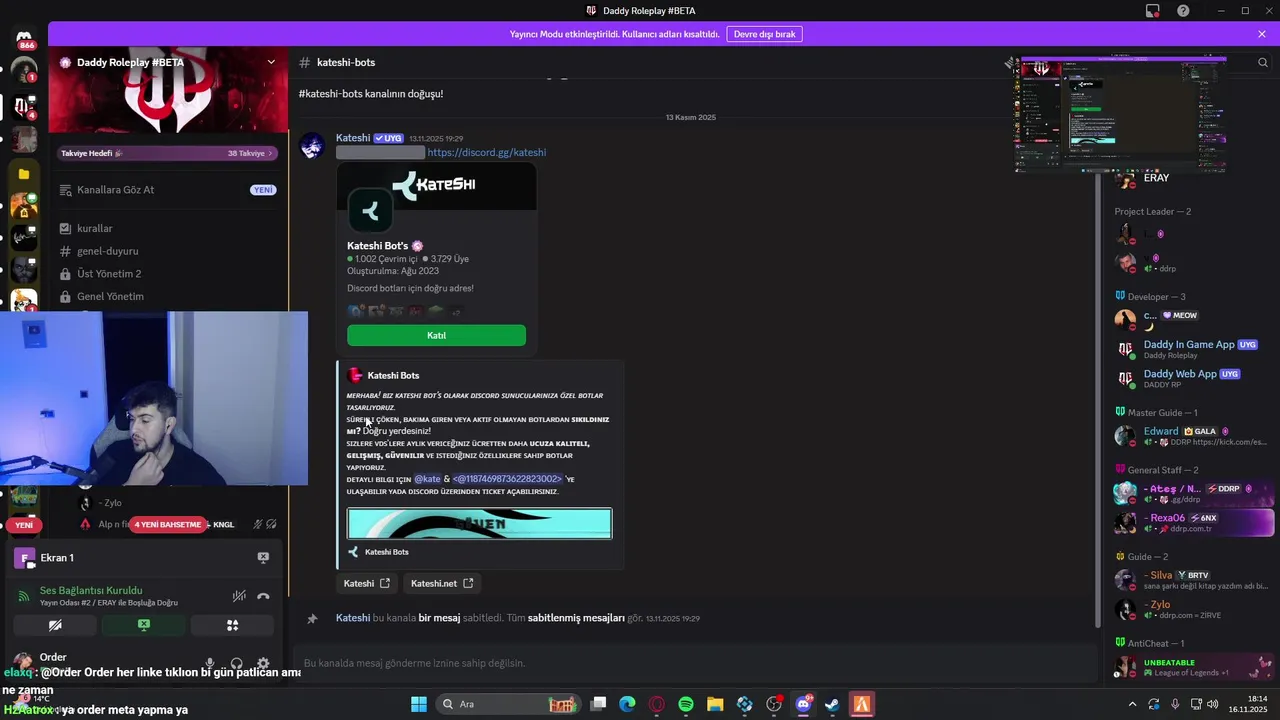This screenshot has width=1280, height=720.
Task: Open Takviye Hedefi boost progress bar
Action: (168, 153)
